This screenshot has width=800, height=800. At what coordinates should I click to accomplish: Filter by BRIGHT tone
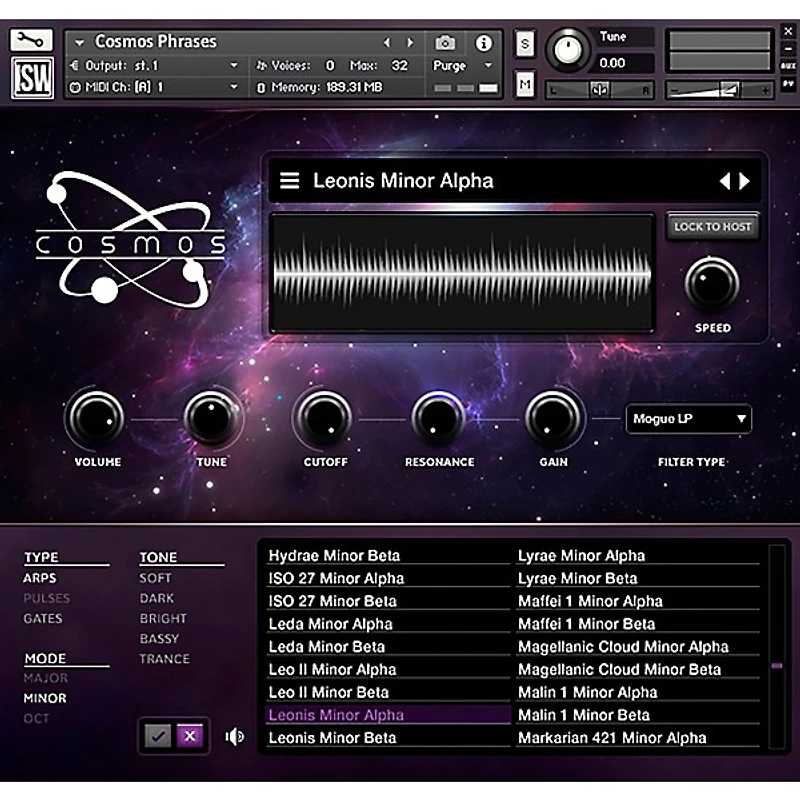[x=163, y=618]
